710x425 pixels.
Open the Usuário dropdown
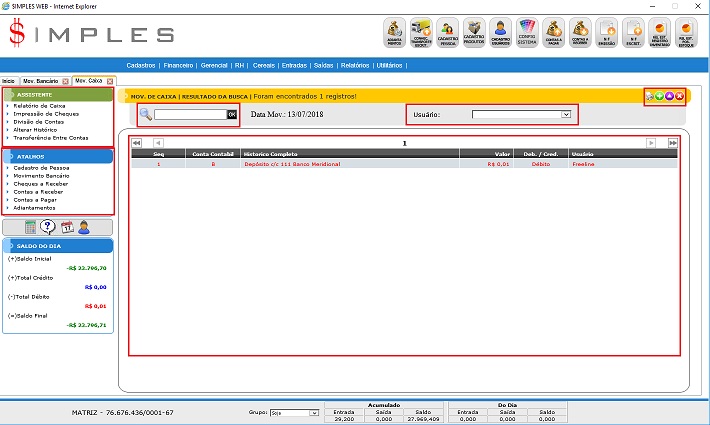521,115
